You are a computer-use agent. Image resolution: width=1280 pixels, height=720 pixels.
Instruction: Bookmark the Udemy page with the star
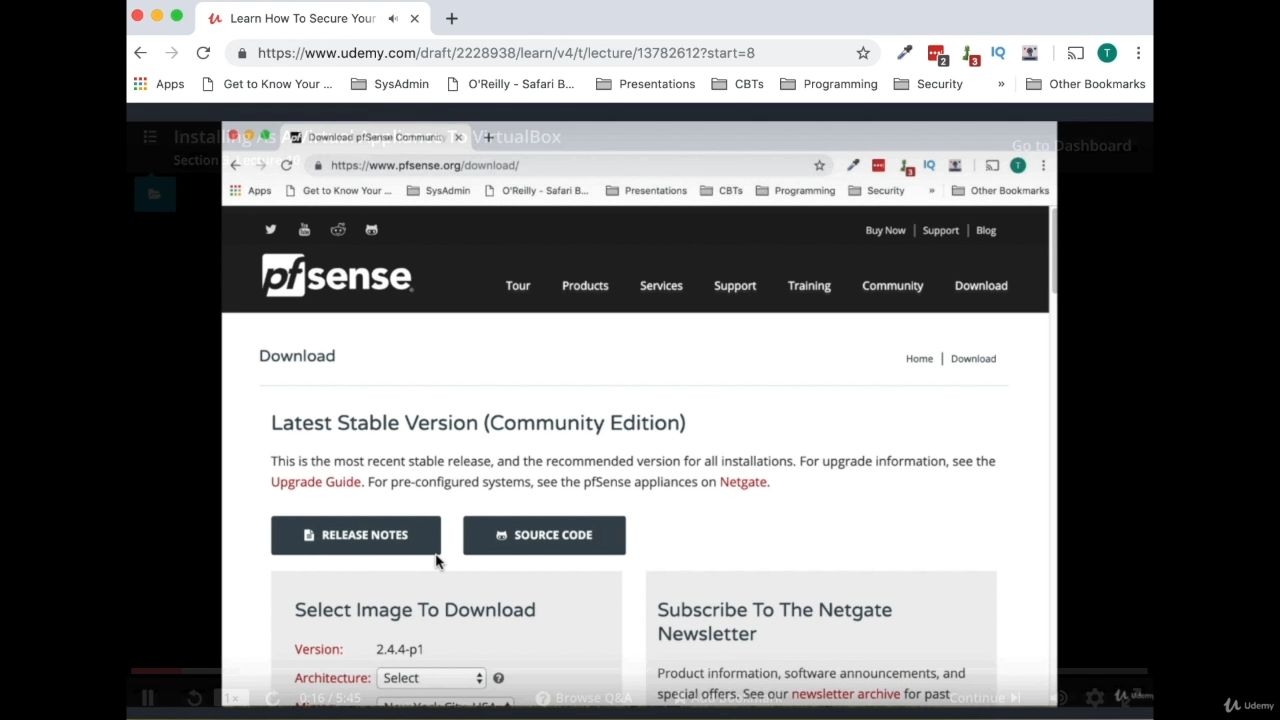coord(863,53)
